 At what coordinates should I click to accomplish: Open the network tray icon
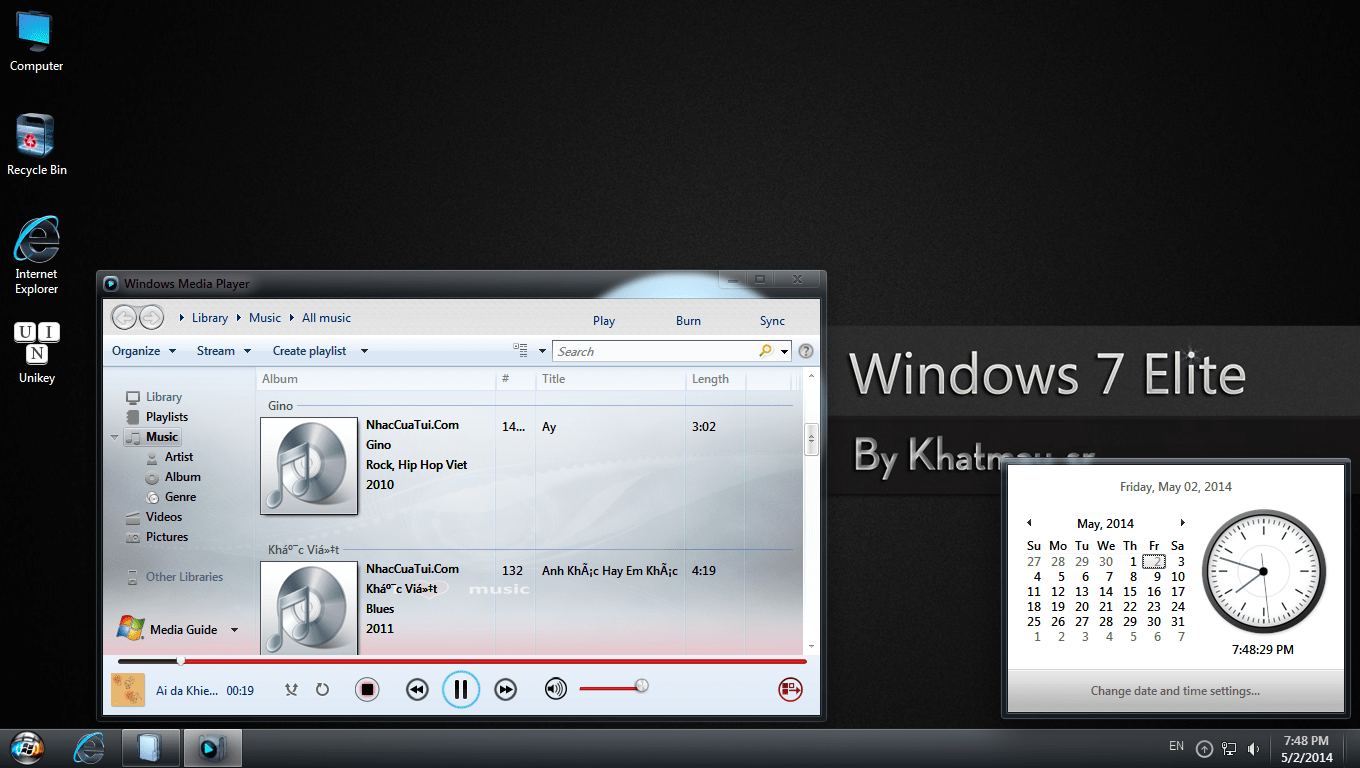click(1229, 748)
